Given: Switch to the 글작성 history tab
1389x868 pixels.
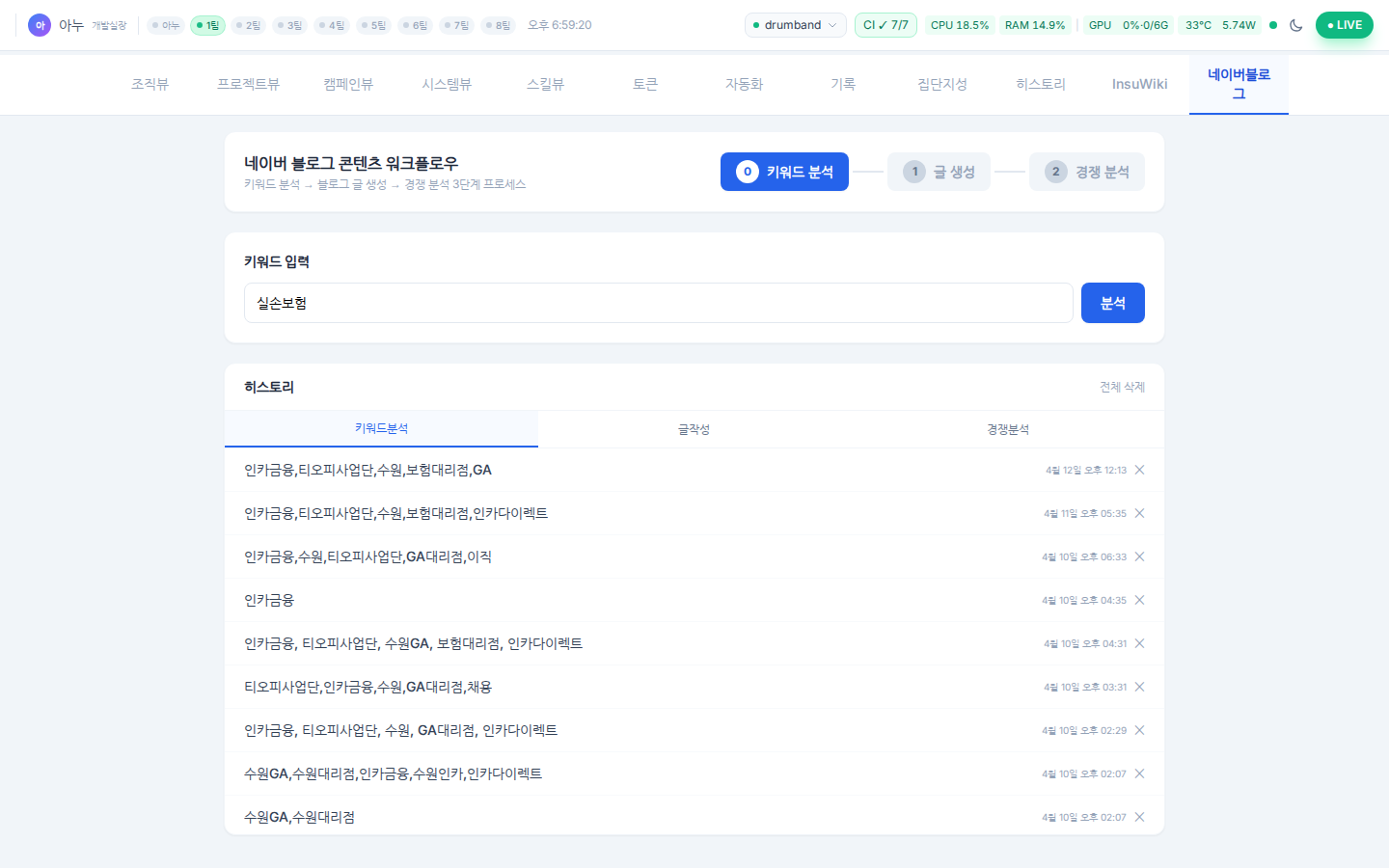Looking at the screenshot, I should (694, 429).
